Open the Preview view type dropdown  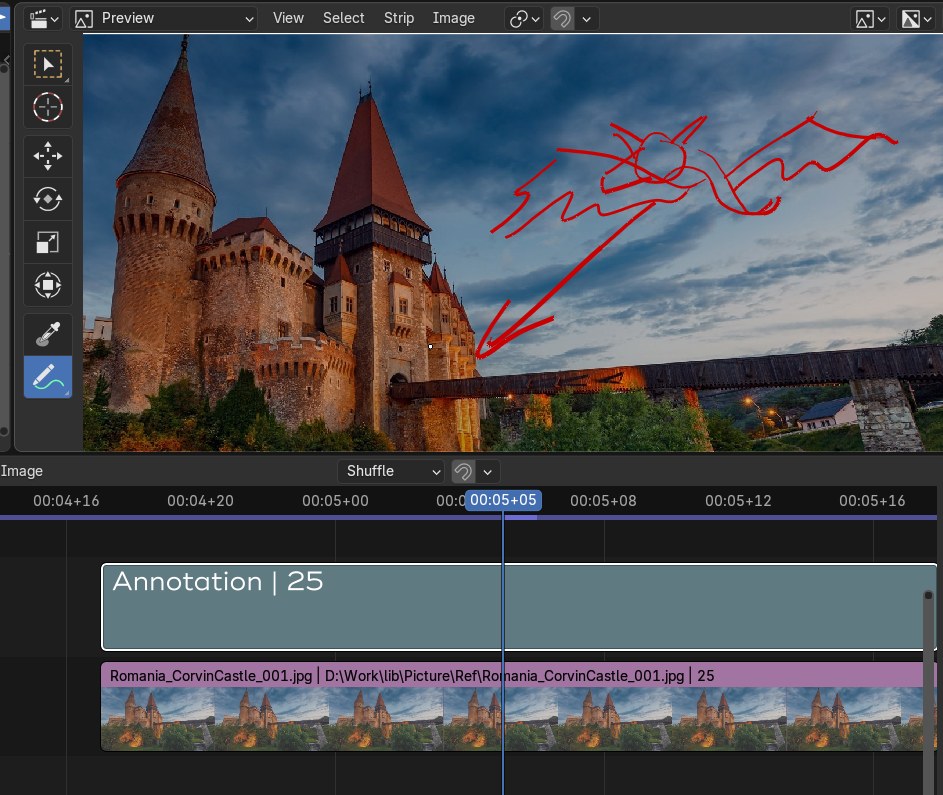tap(164, 19)
